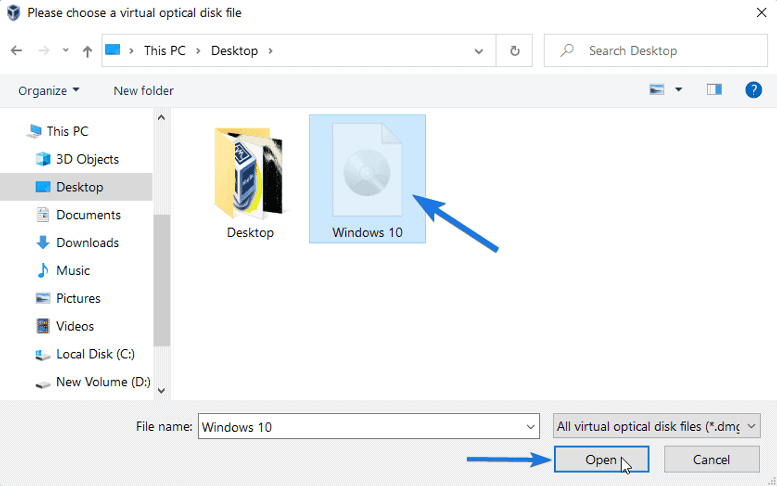
Task: Close the file chooser dialog
Action: point(762,12)
